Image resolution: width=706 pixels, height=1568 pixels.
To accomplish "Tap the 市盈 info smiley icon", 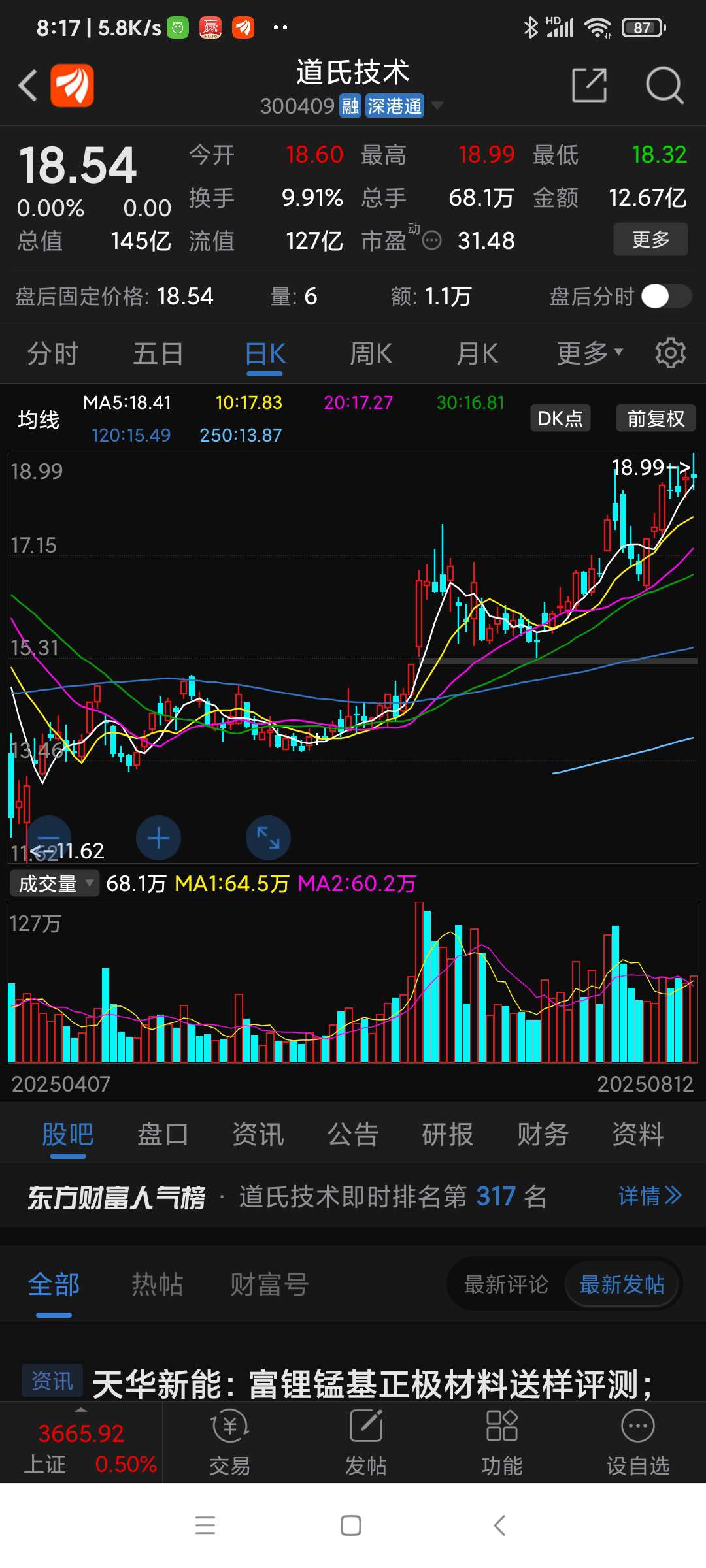I will (x=431, y=241).
